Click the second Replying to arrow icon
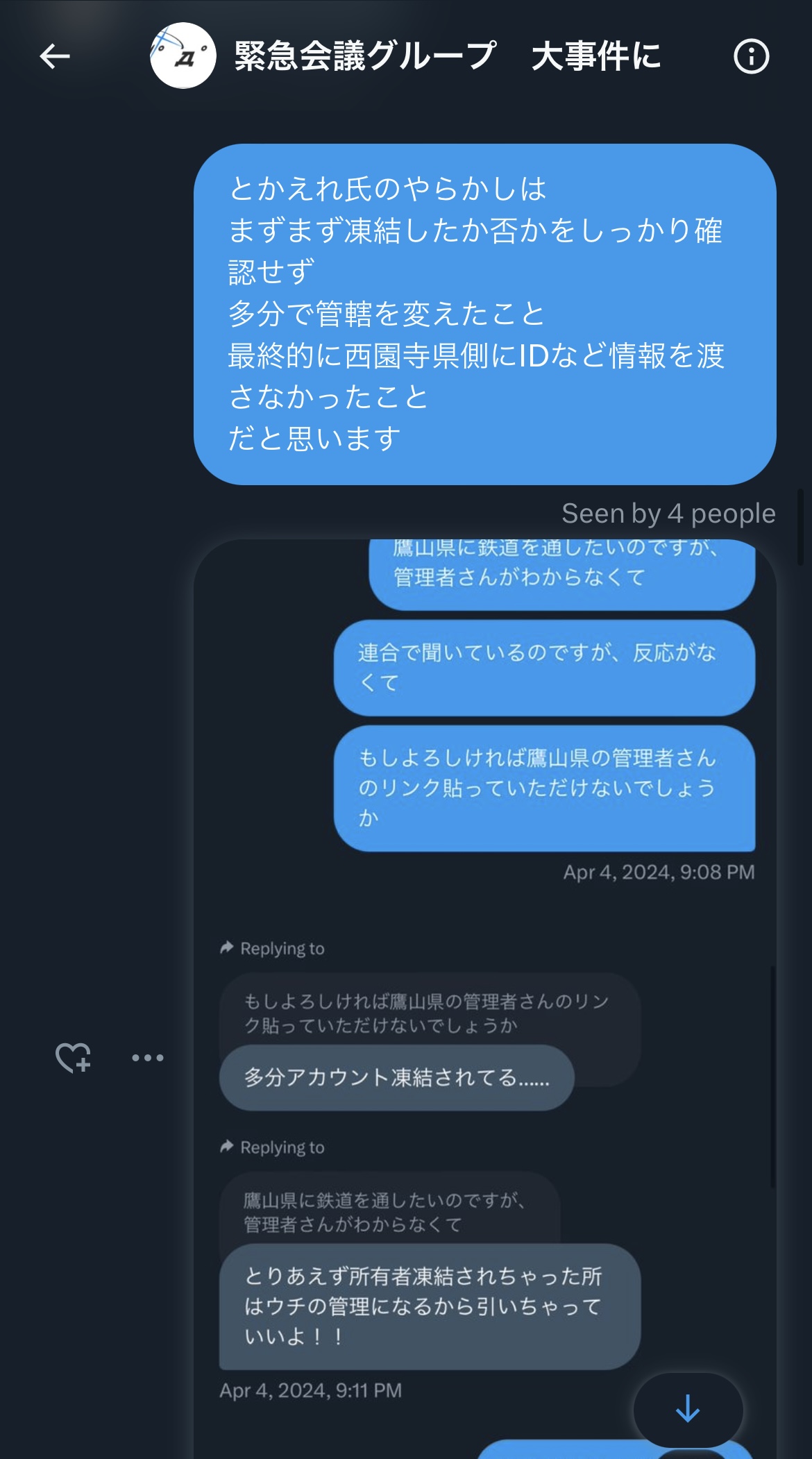812x1459 pixels. [x=226, y=1147]
